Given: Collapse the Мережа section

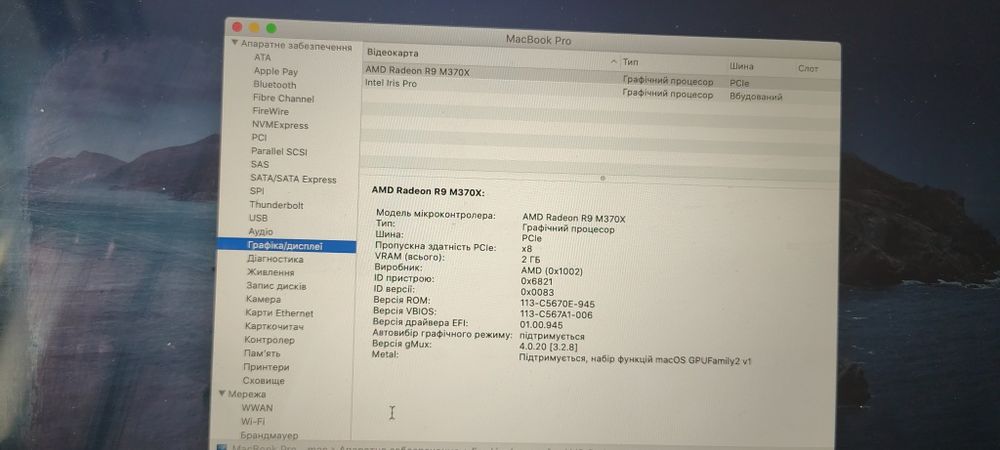Looking at the screenshot, I should click(x=223, y=394).
